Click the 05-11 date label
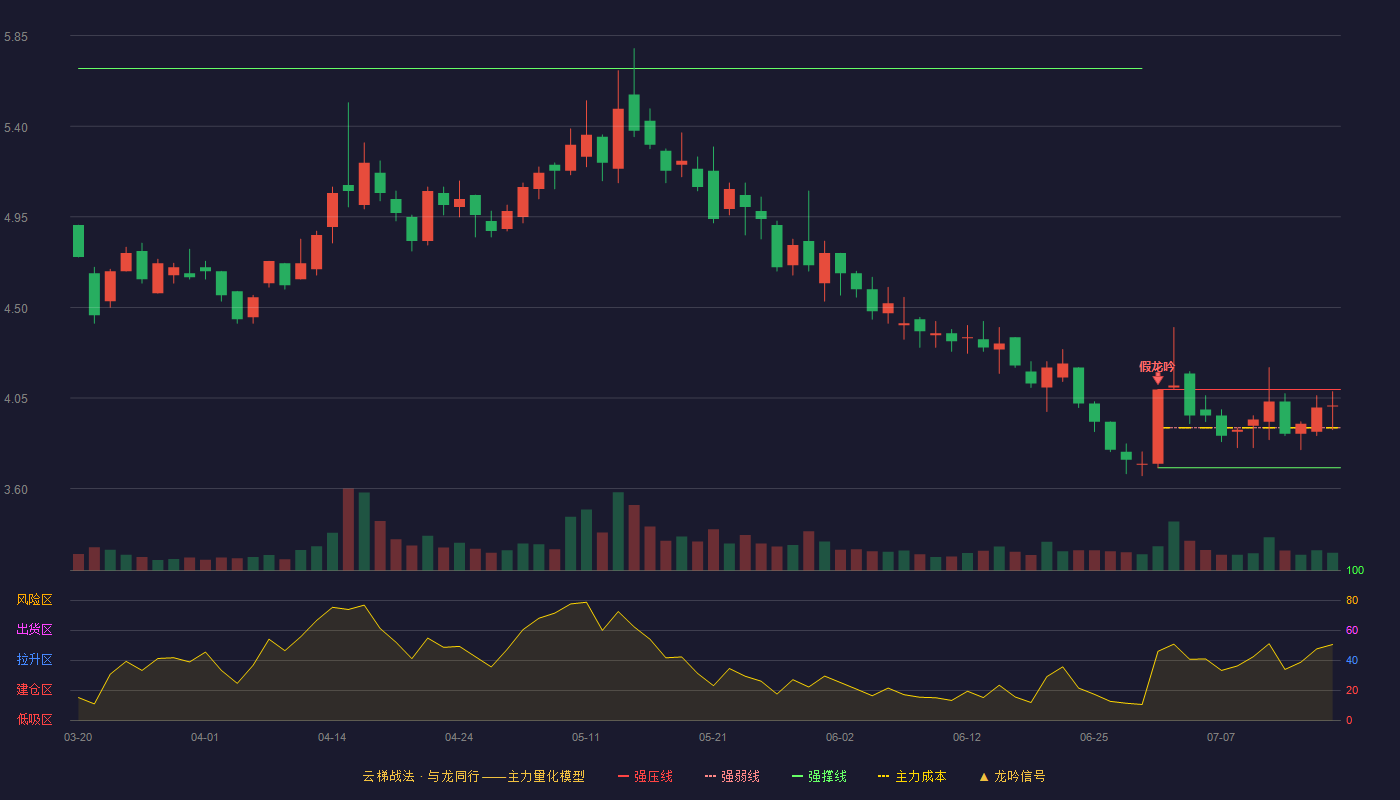Viewport: 1400px width, 800px height. click(586, 737)
